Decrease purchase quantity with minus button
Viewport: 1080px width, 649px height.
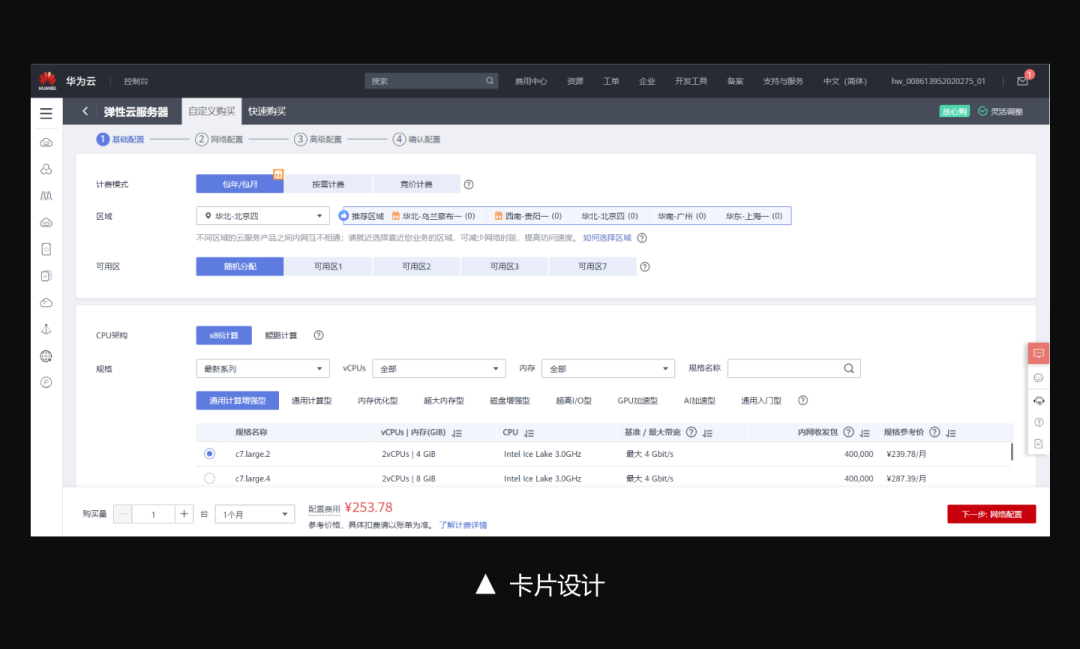[123, 514]
